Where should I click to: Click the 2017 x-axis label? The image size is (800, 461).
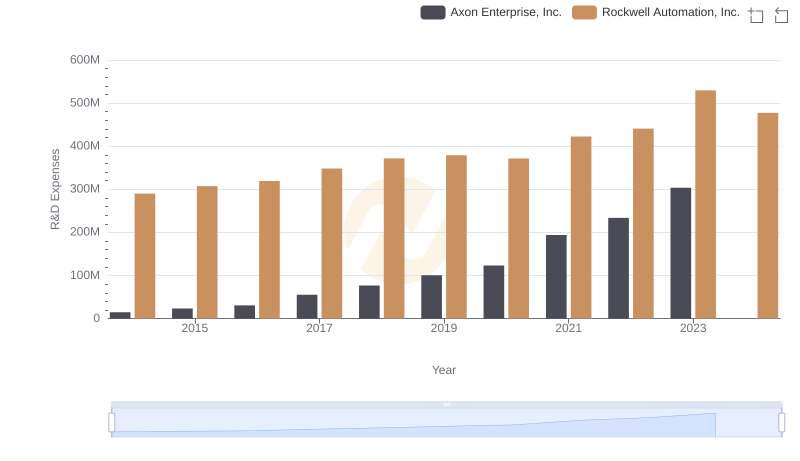pos(319,328)
